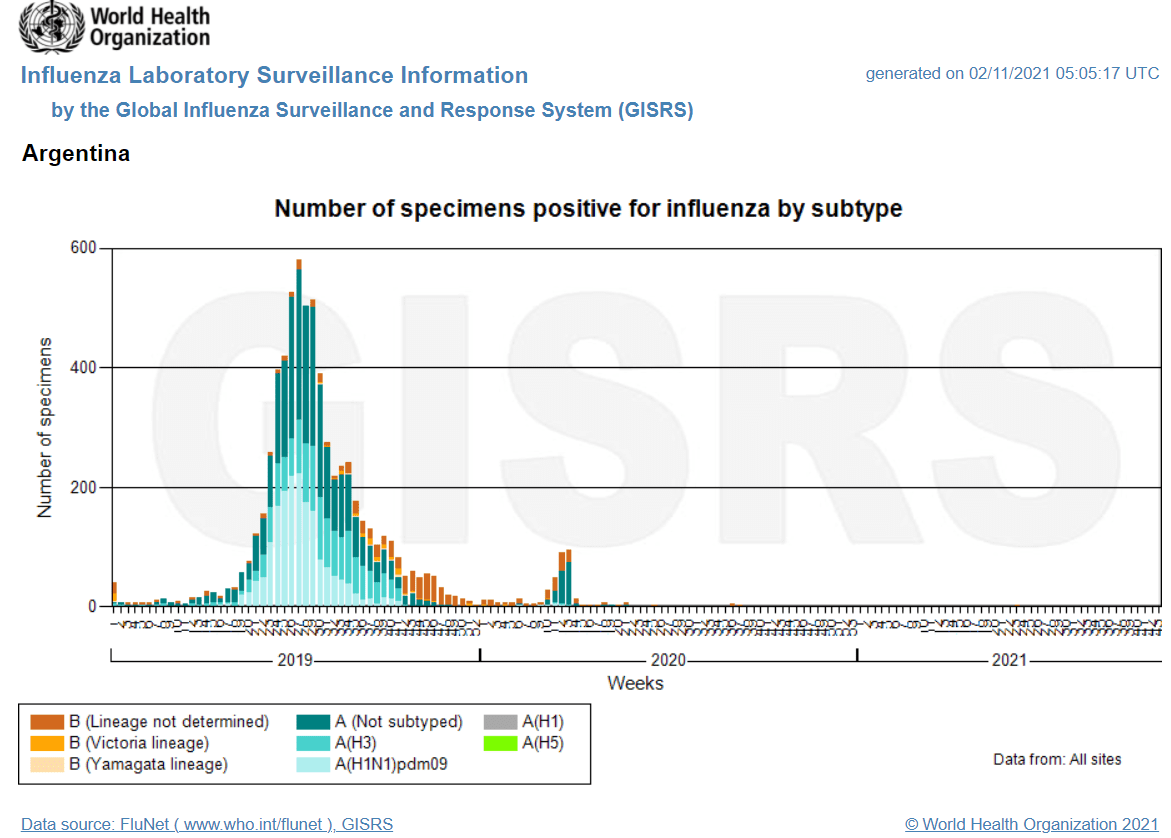
Task: Click the chart title about specimens by subtype
Action: (588, 209)
